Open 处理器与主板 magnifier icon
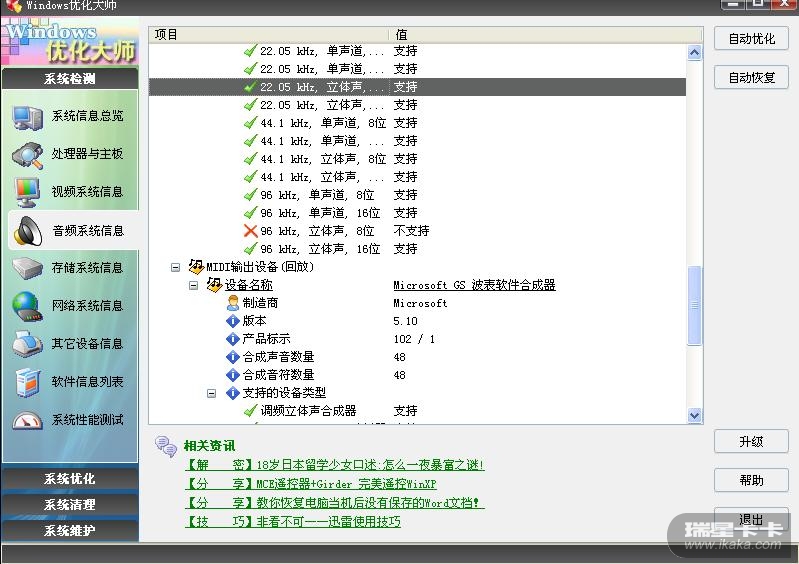799x564 pixels. pos(27,155)
